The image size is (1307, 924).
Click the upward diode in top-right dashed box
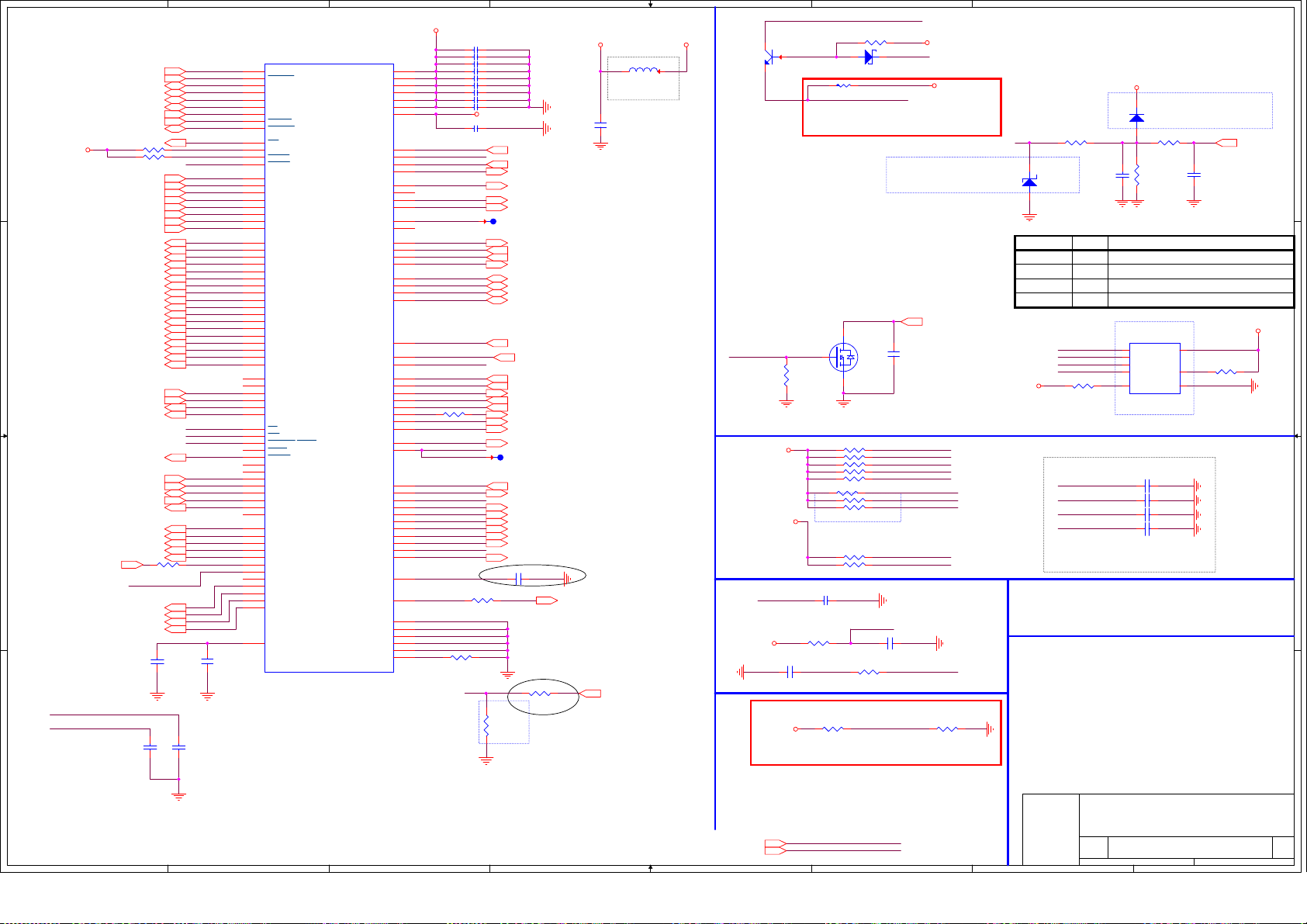(1136, 118)
